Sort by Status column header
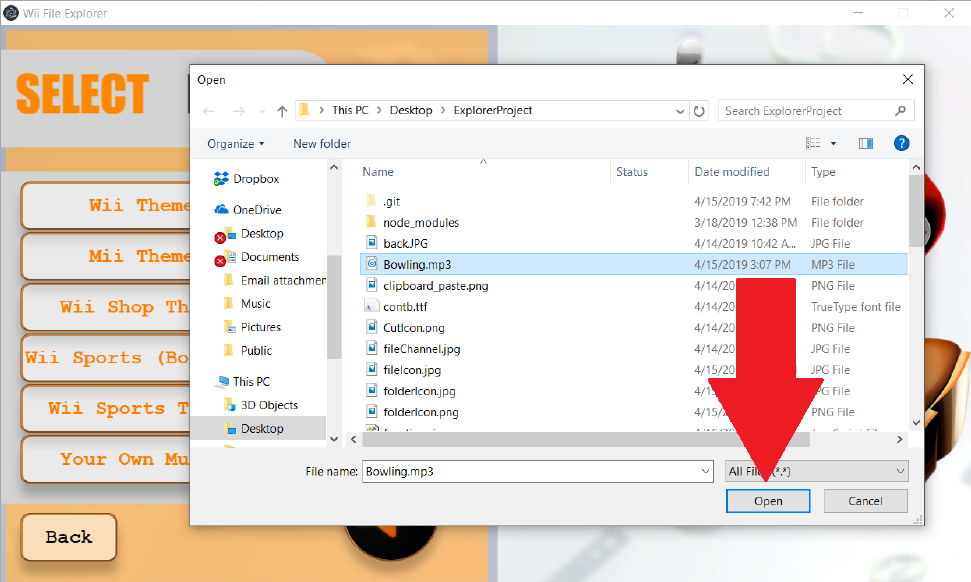This screenshot has height=582, width=971. [632, 172]
